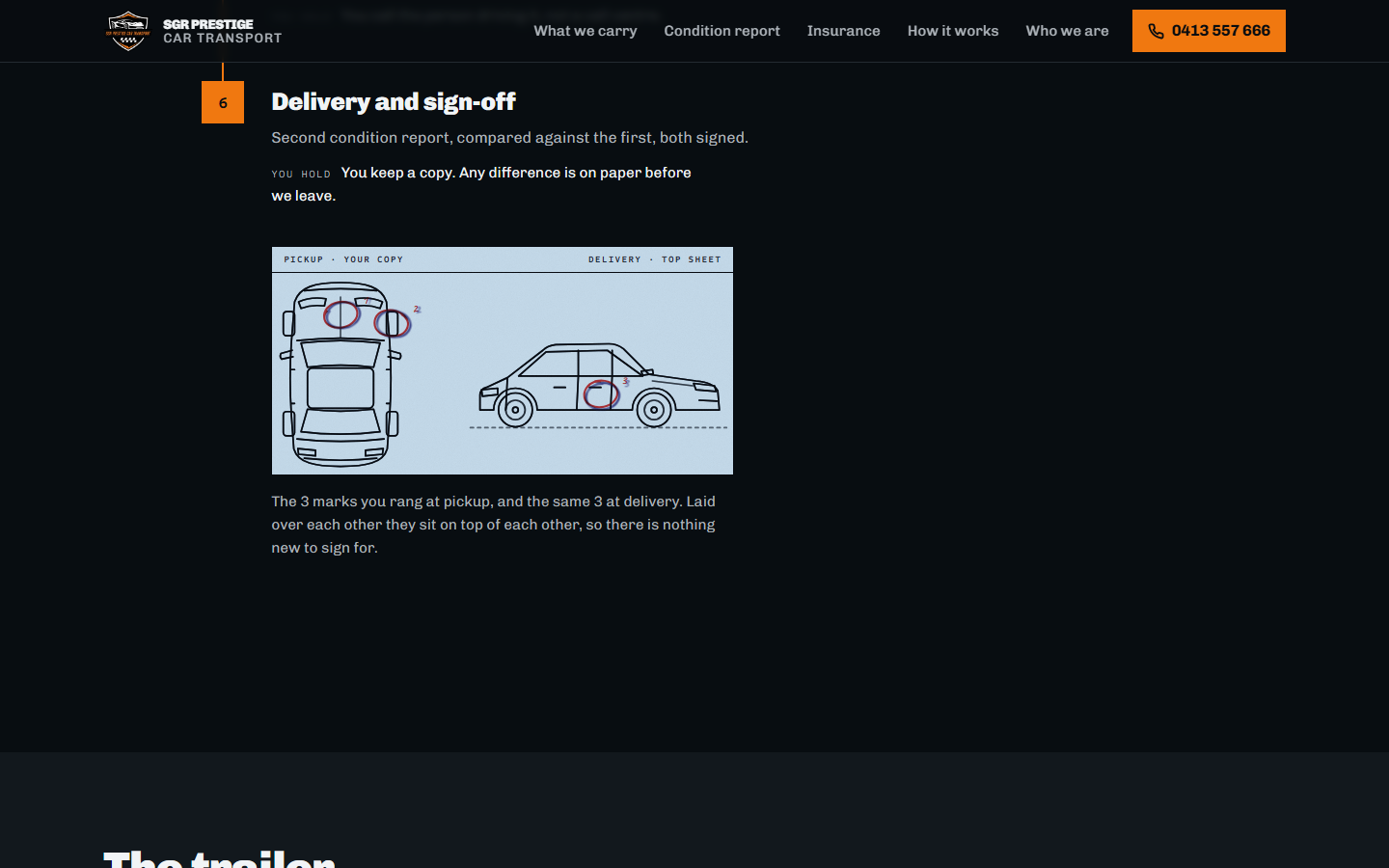Open the What we carry menu

(x=586, y=31)
